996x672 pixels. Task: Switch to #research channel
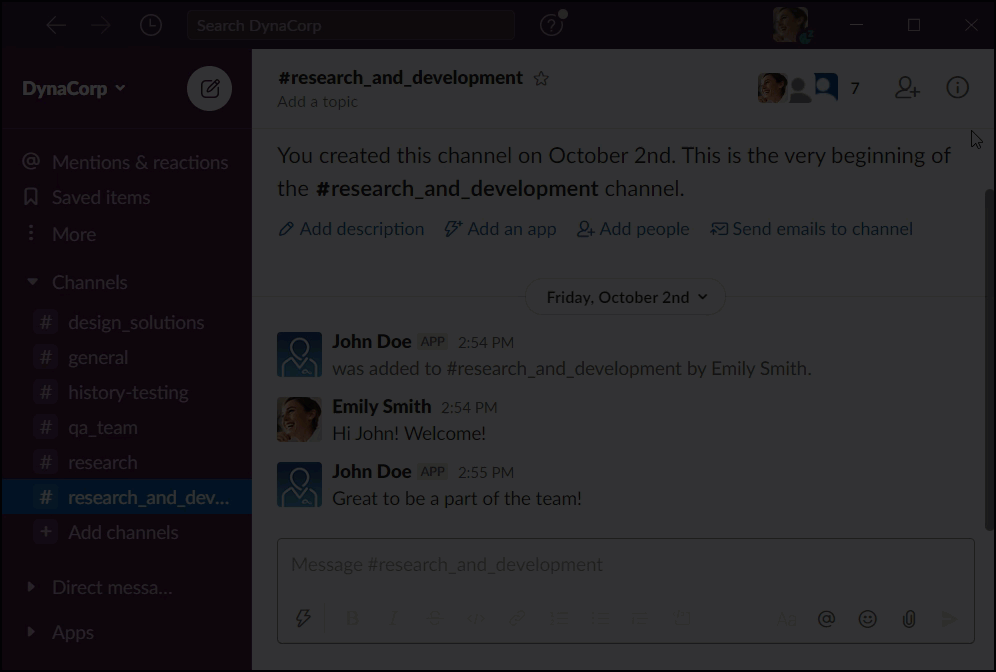[x=126, y=462]
